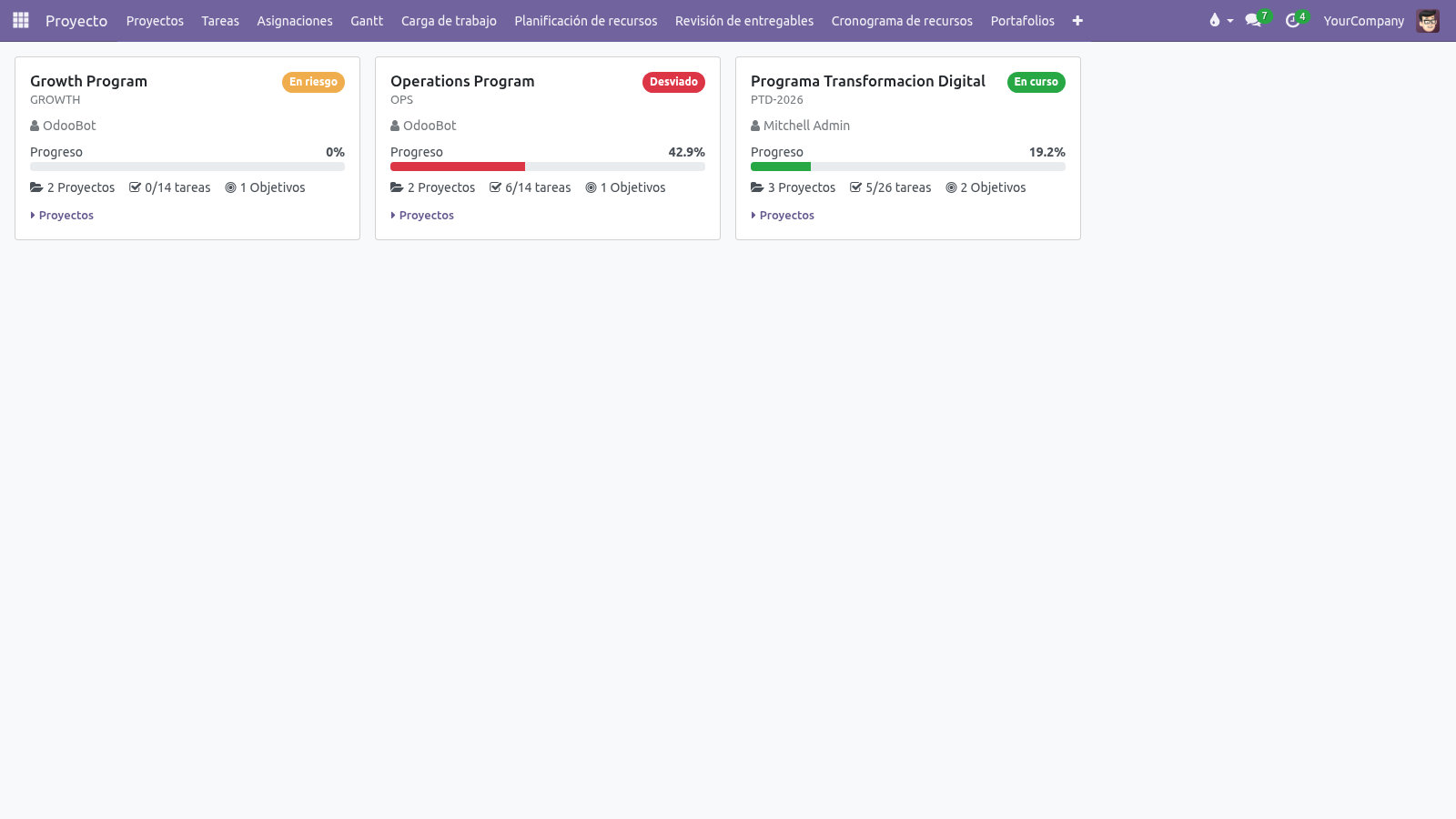The height and width of the screenshot is (819, 1456).
Task: Click the 5/26 tareas text
Action: 898,187
